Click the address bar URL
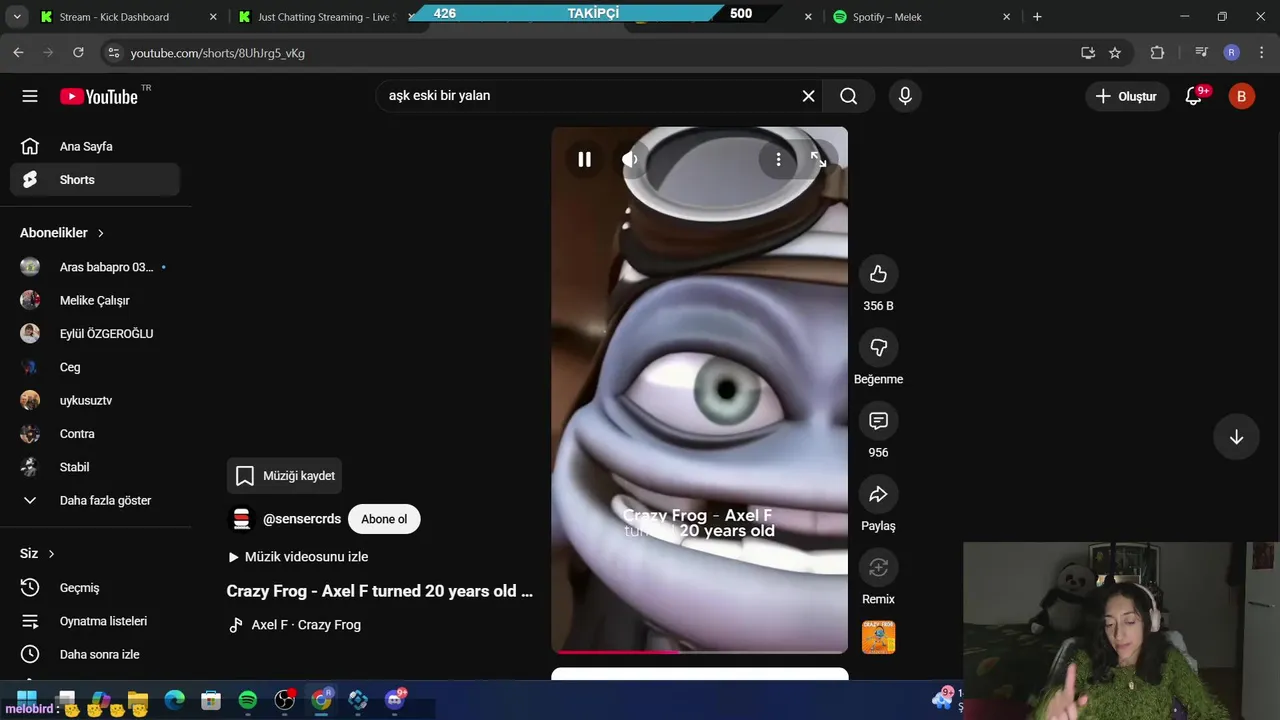Image resolution: width=1280 pixels, height=720 pixels. click(x=218, y=53)
